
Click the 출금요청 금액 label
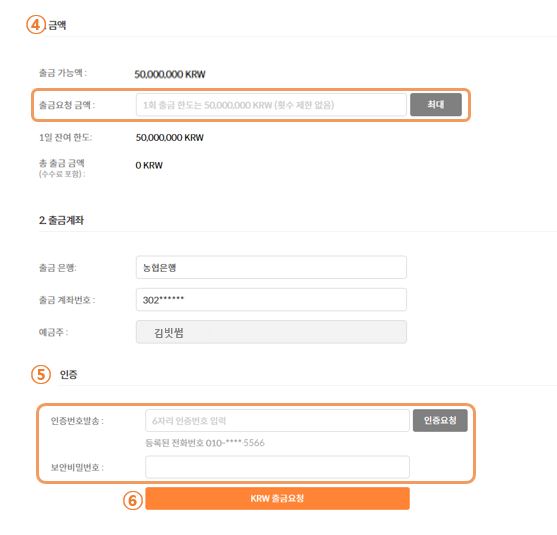(x=67, y=105)
